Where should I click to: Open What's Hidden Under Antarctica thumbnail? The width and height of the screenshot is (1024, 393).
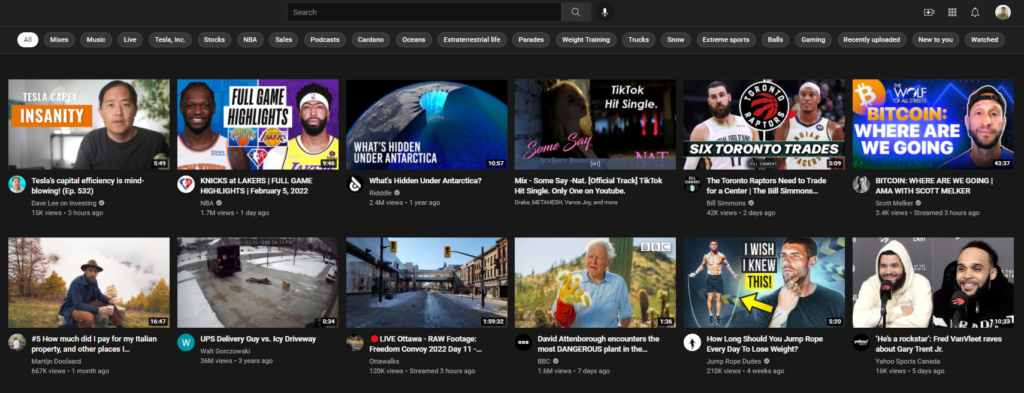tap(426, 125)
